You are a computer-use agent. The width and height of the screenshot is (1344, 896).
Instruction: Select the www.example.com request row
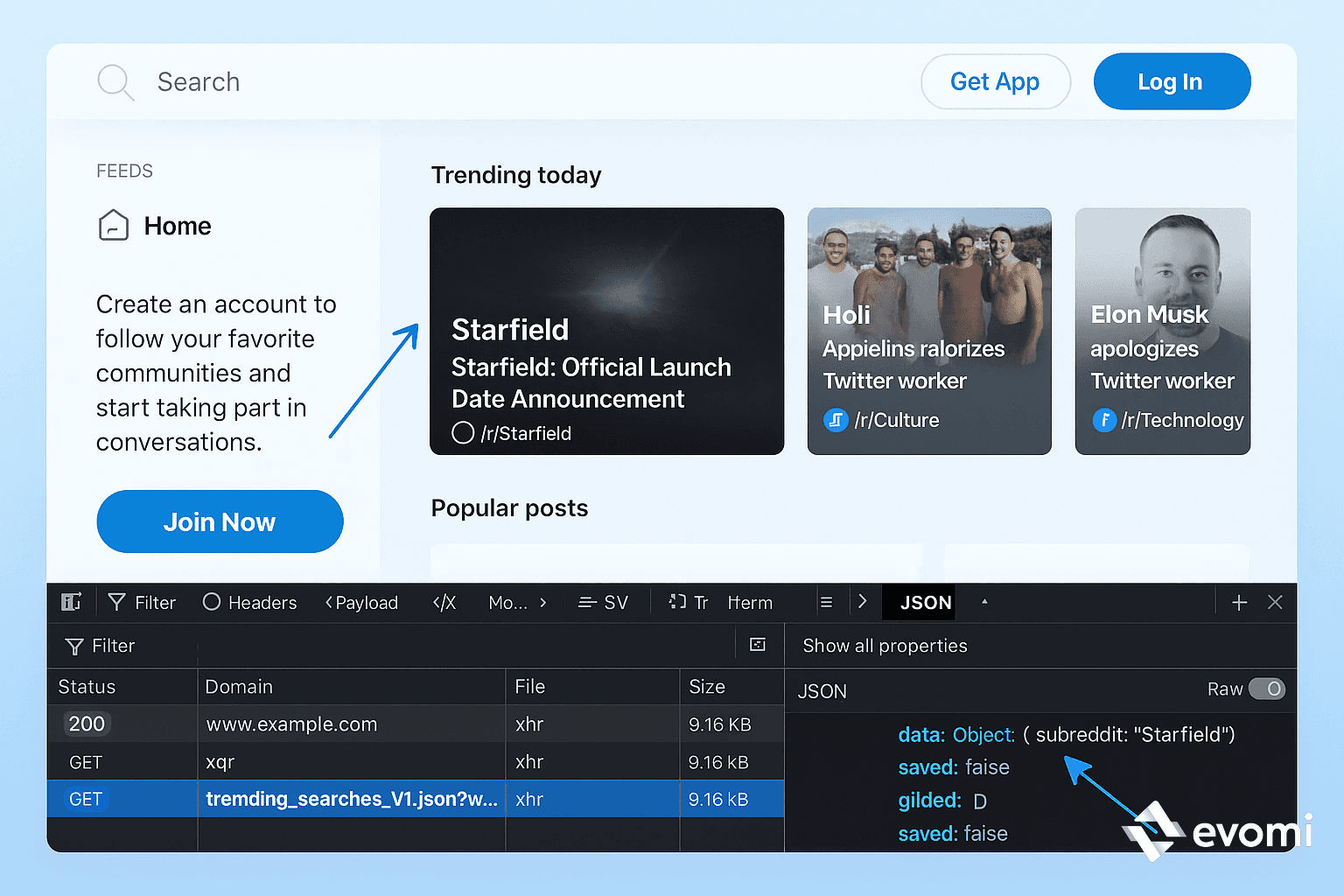coord(416,724)
